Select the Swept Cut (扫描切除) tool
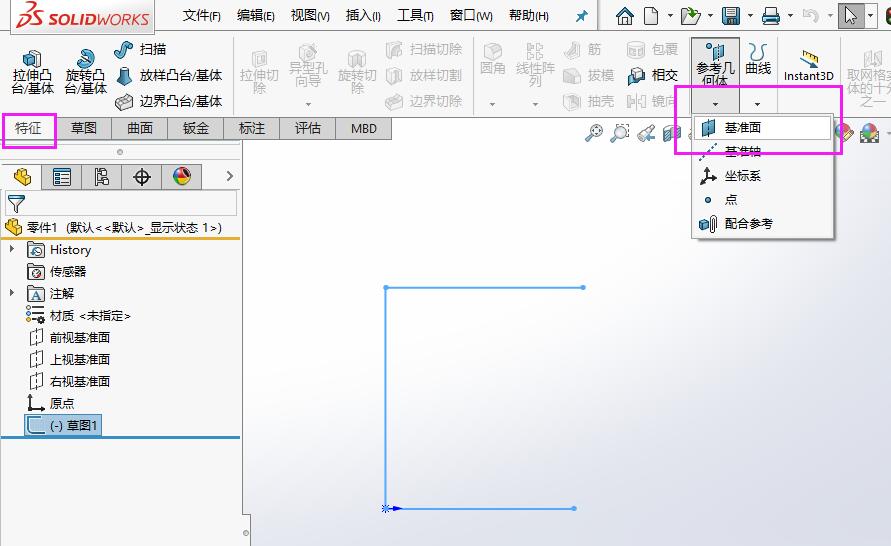The width and height of the screenshot is (891, 546). pos(424,49)
